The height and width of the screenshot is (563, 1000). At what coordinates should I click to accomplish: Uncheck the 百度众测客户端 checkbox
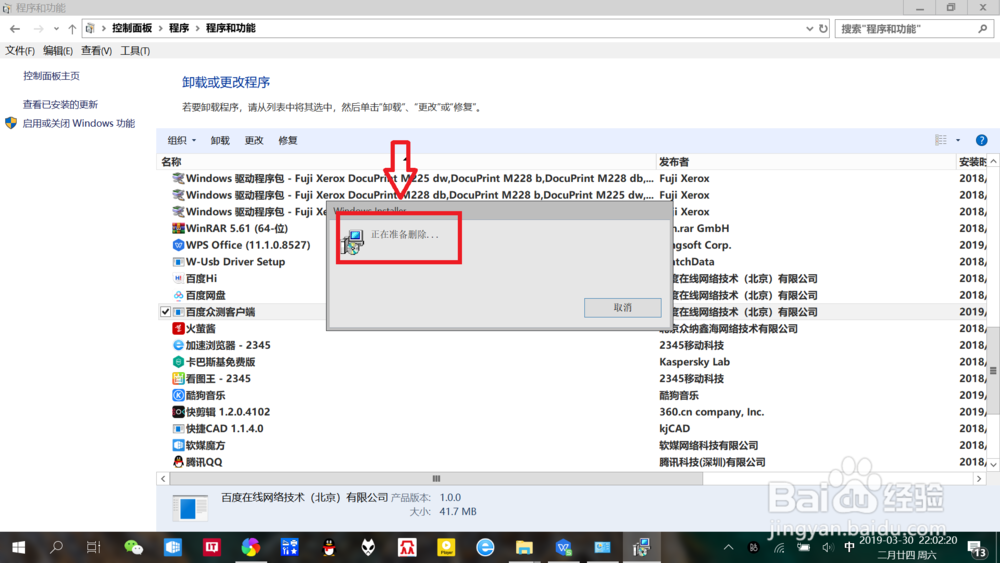[165, 312]
